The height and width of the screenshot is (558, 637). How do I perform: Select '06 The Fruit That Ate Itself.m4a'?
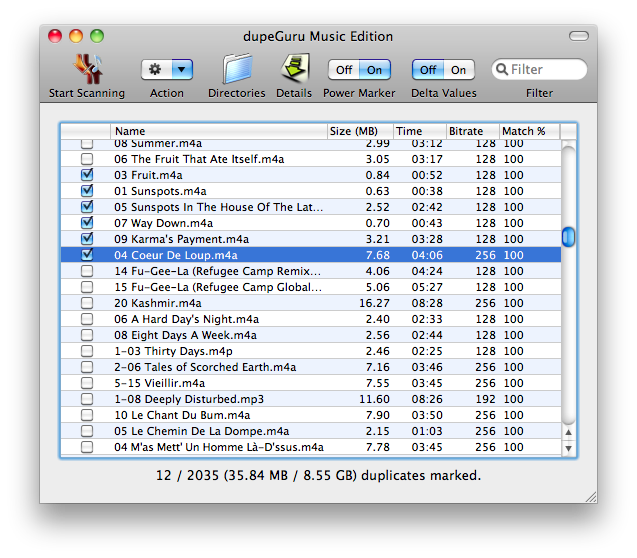point(311,159)
